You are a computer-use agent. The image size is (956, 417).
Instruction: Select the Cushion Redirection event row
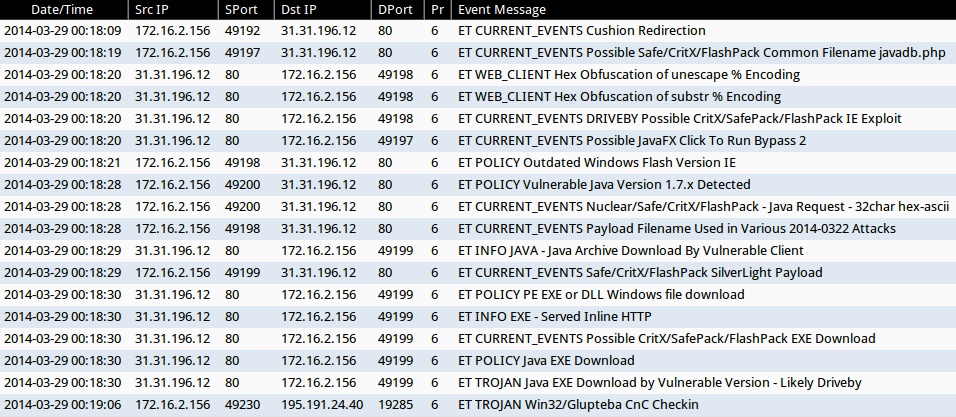click(581, 31)
